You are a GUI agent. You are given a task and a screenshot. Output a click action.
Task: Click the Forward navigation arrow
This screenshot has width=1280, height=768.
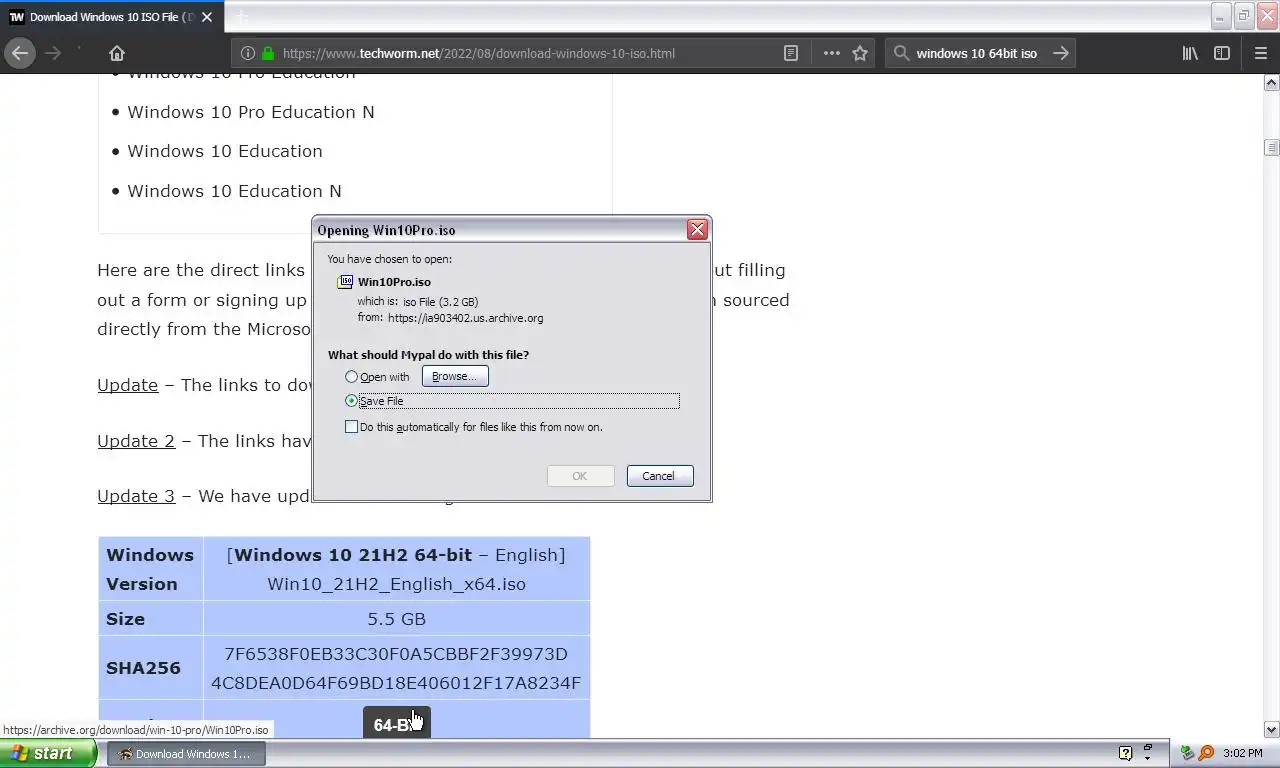(53, 53)
